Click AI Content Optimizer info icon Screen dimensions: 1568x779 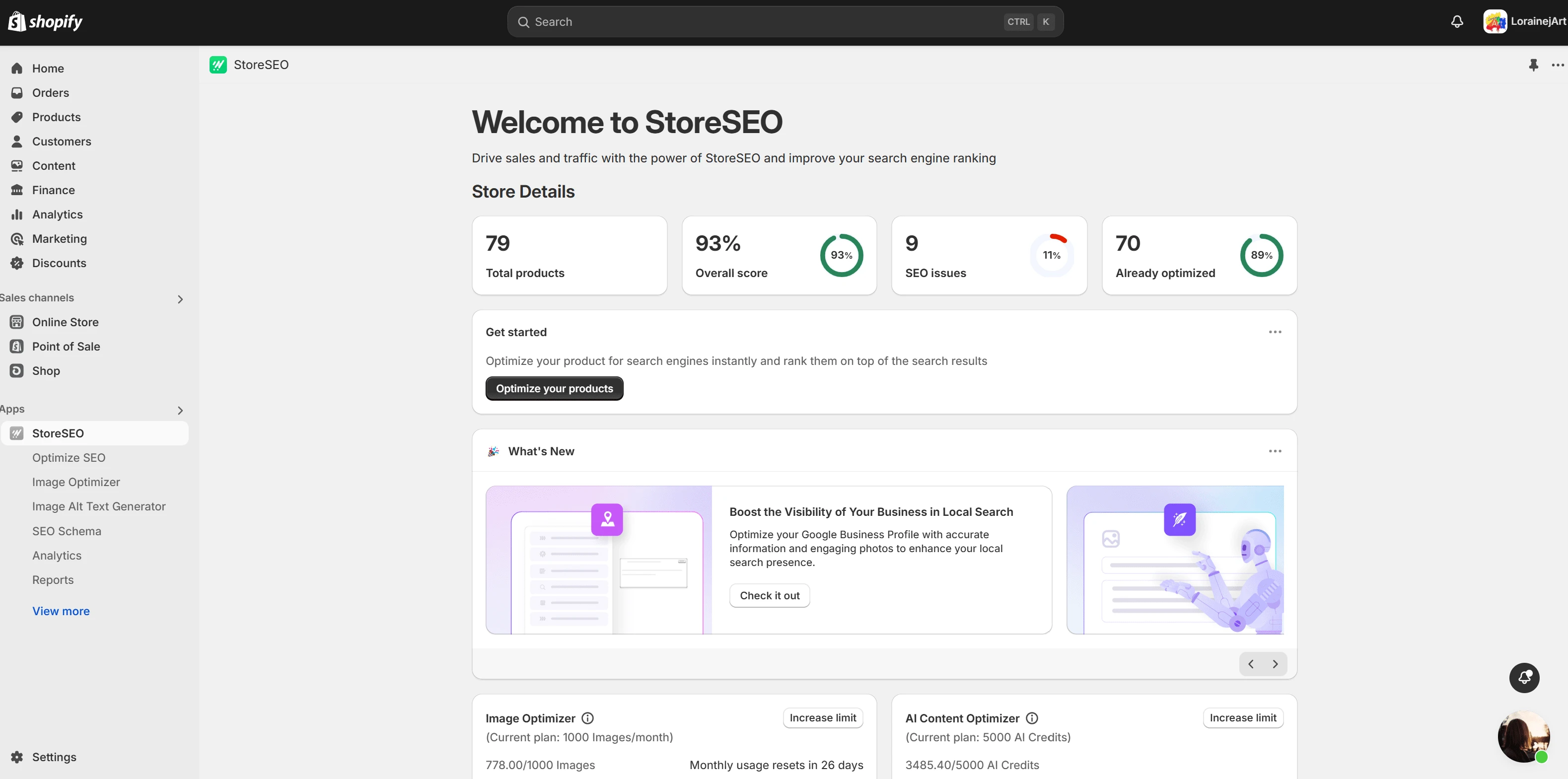click(x=1032, y=718)
